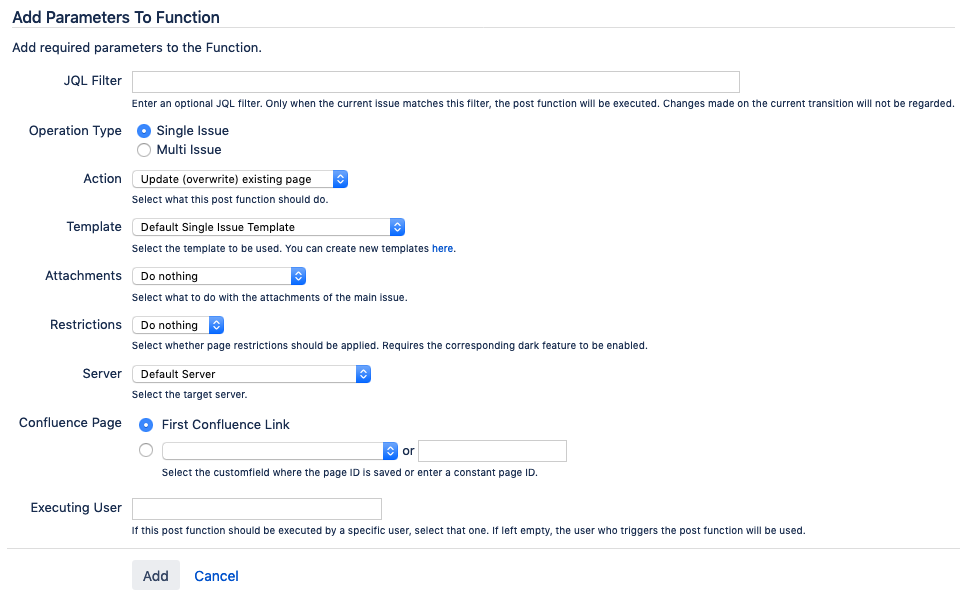Viewport: 966px width, 604px height.
Task: Click the 'here' link to create templates
Action: [442, 248]
